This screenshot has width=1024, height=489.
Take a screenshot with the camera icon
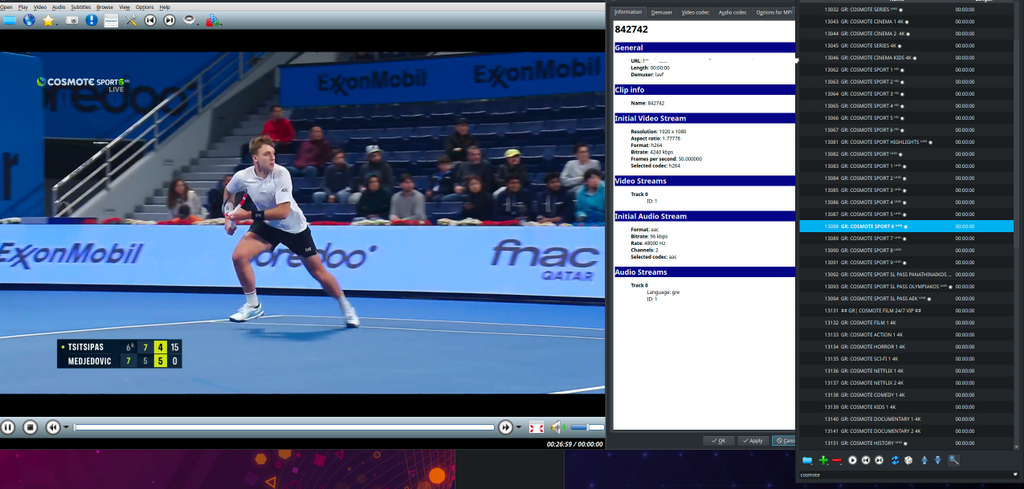tap(72, 20)
